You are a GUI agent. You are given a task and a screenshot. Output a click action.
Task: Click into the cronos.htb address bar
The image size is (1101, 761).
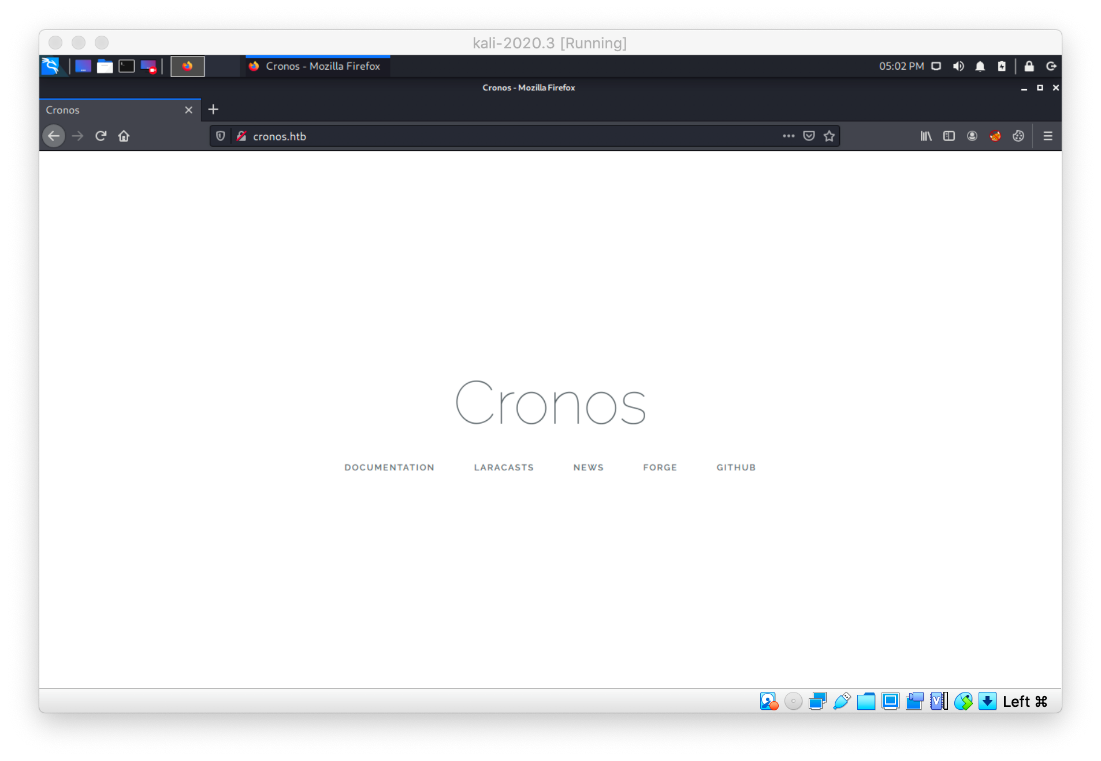click(450, 136)
